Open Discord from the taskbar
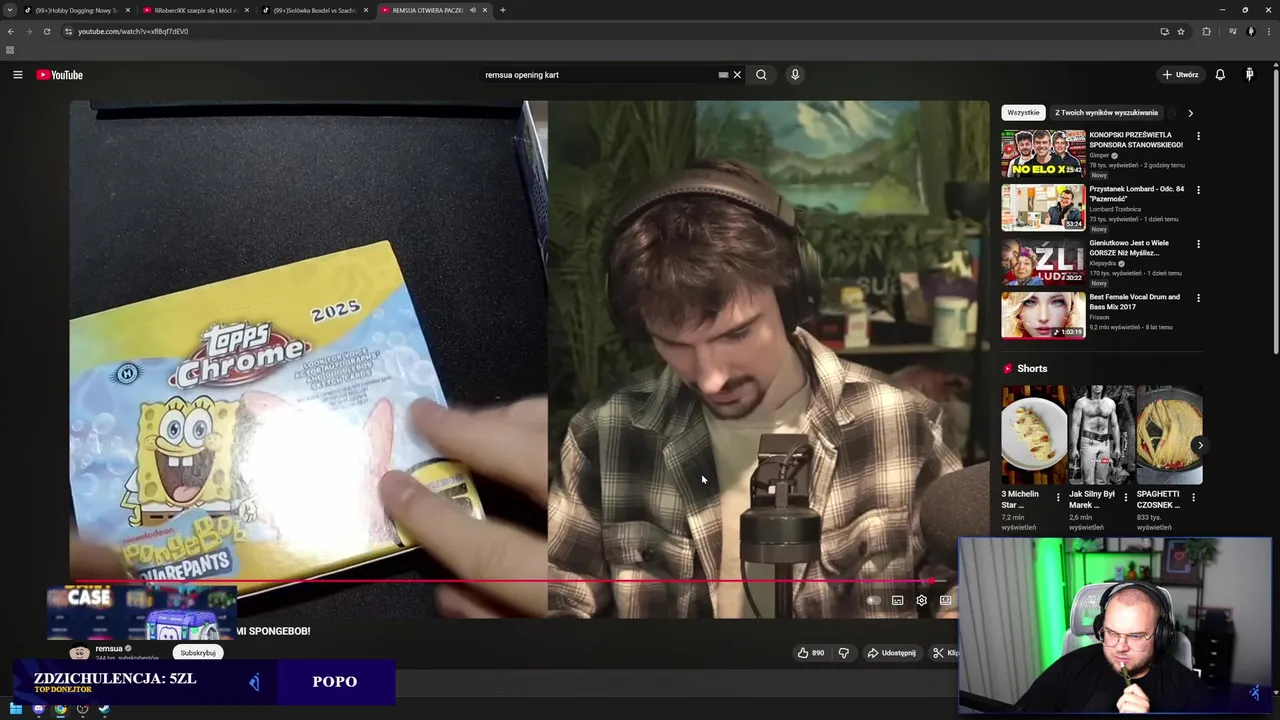This screenshot has height=720, width=1280. (x=38, y=709)
